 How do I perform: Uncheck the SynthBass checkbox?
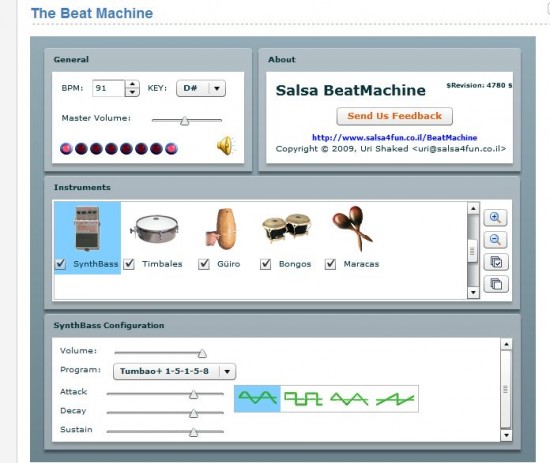point(60,264)
